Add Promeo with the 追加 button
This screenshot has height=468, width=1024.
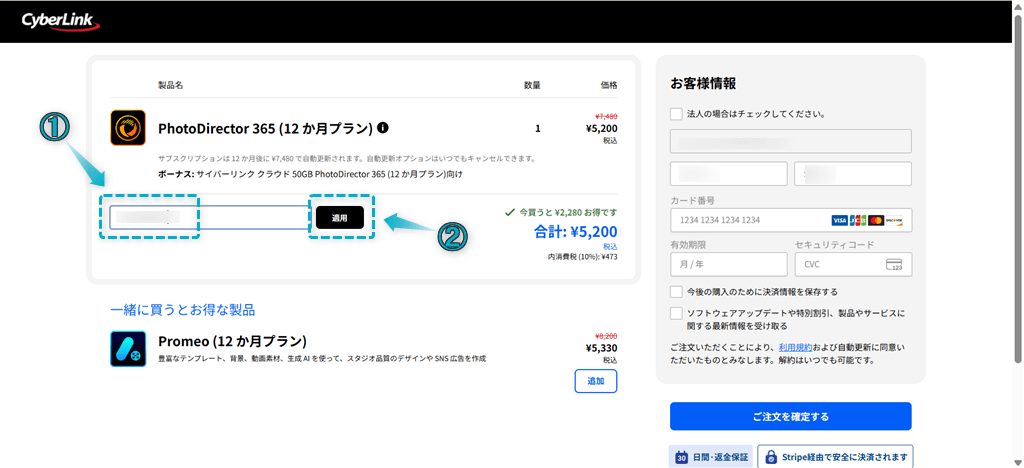596,381
